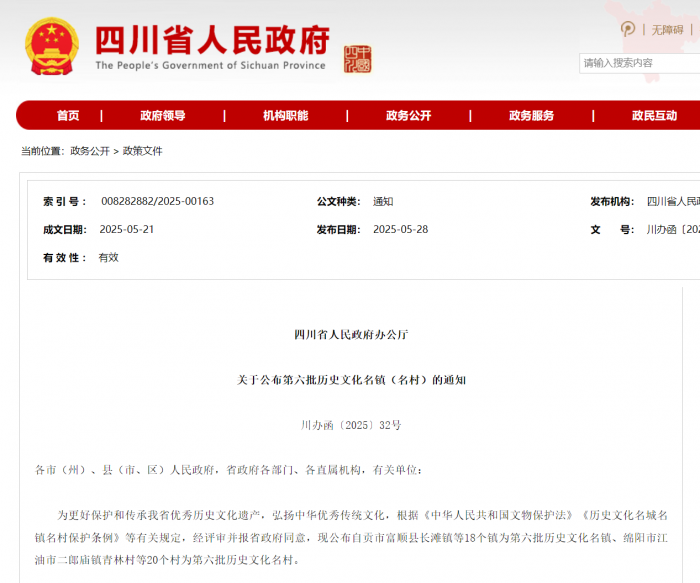
Task: Open the 首页 menu item
Action: tap(68, 116)
